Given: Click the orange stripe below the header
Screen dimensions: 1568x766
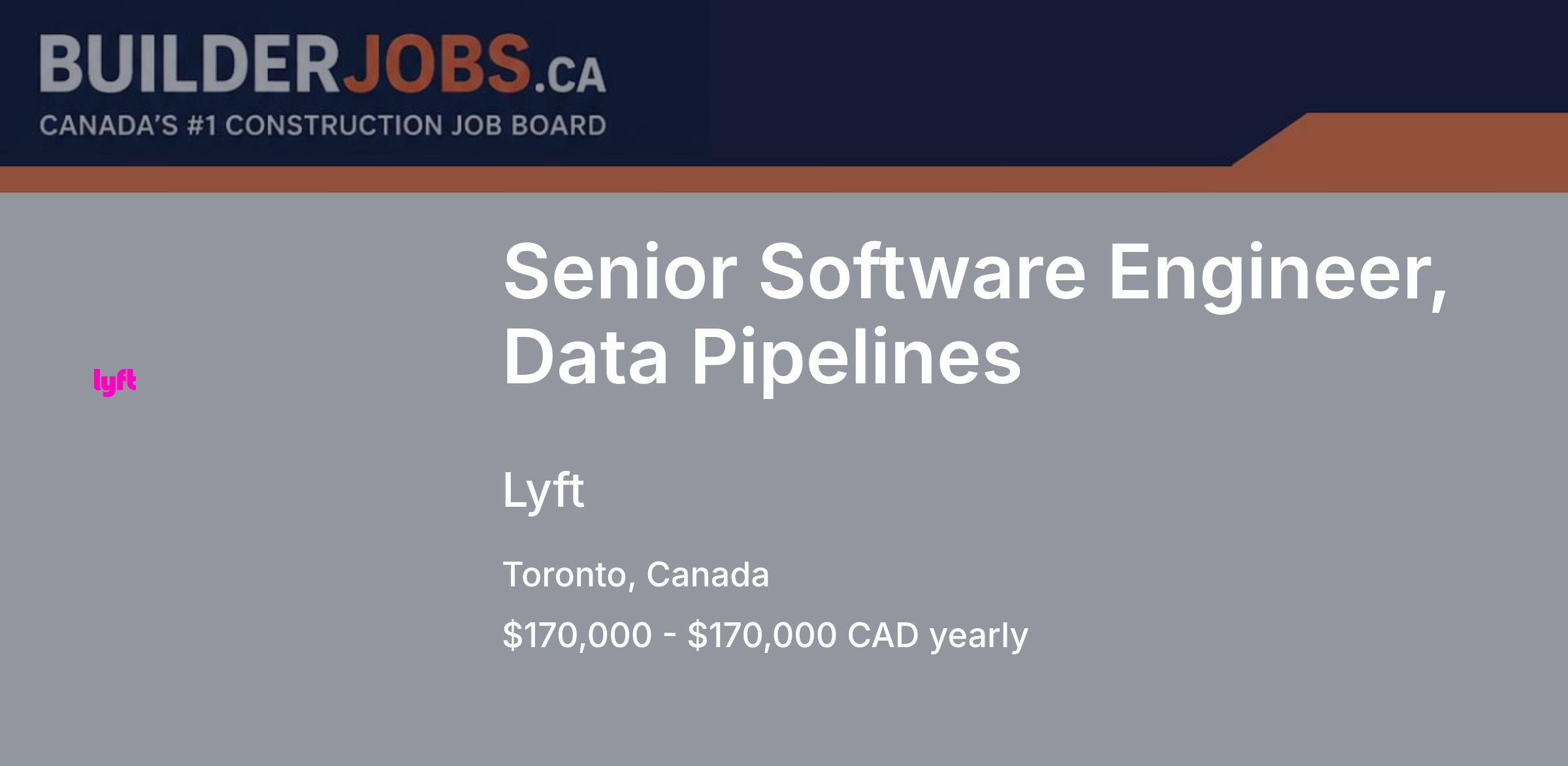Looking at the screenshot, I should (x=784, y=179).
